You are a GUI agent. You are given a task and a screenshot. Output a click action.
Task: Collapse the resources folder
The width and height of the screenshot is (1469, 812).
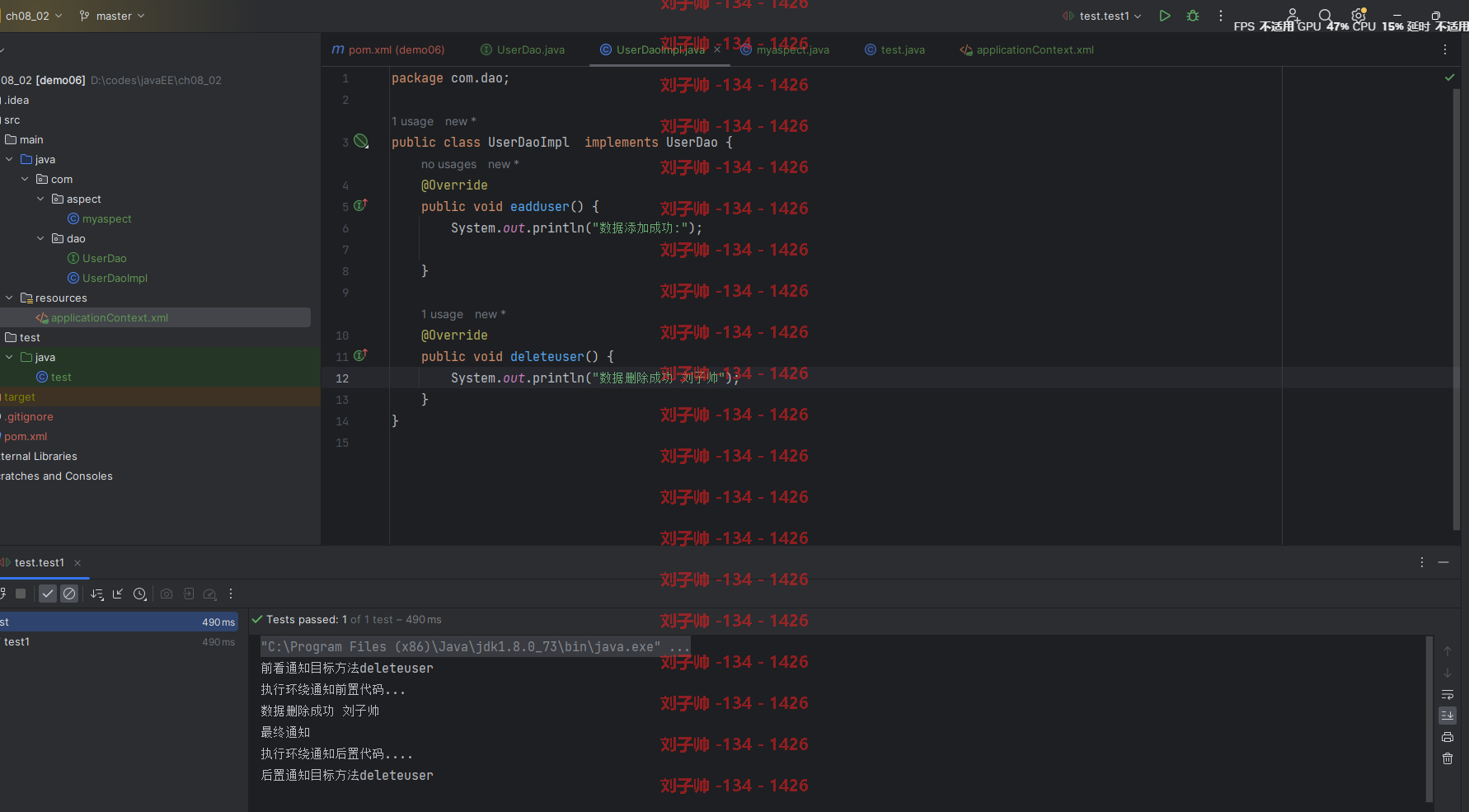pyautogui.click(x=9, y=298)
